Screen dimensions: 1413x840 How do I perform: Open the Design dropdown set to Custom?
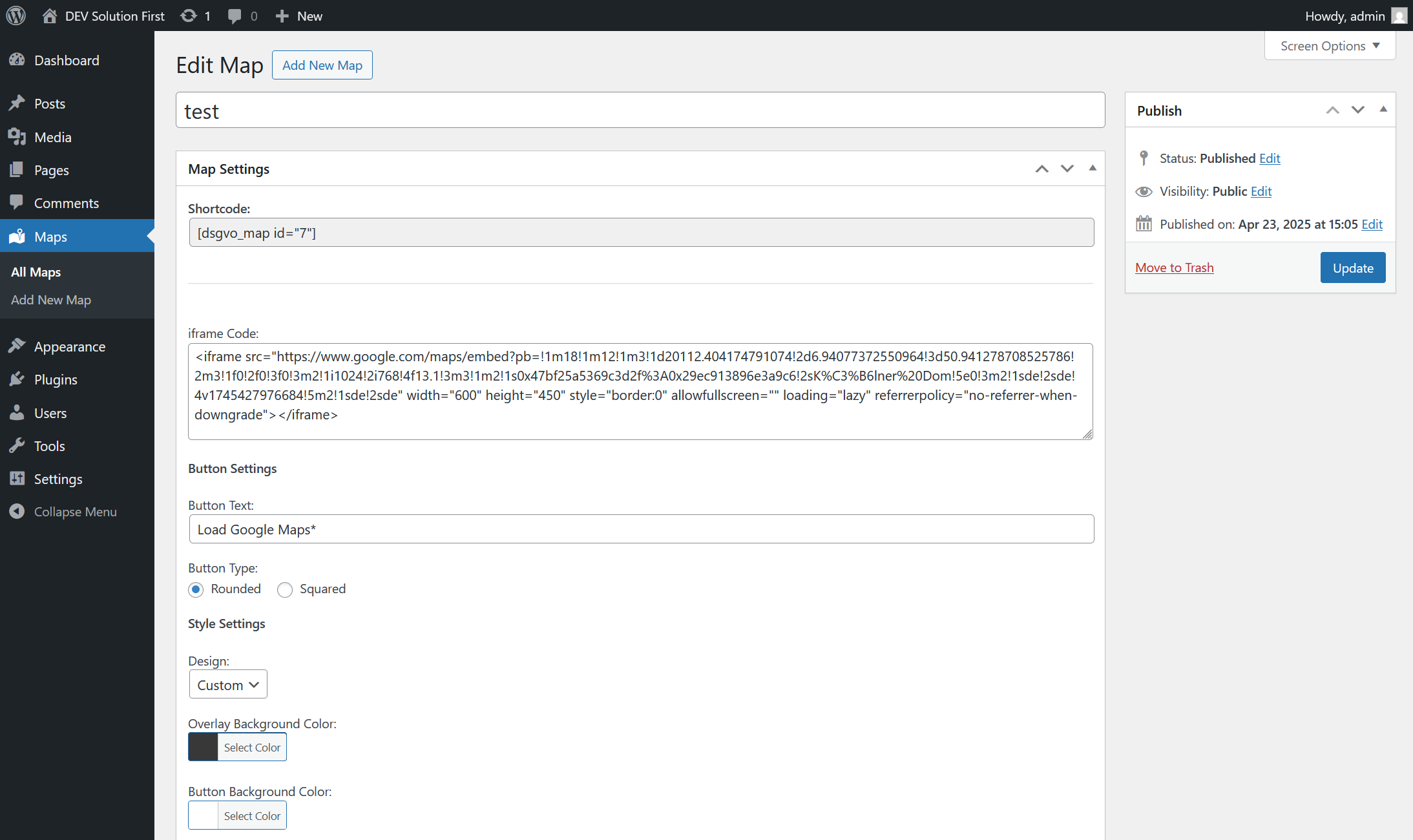(227, 684)
